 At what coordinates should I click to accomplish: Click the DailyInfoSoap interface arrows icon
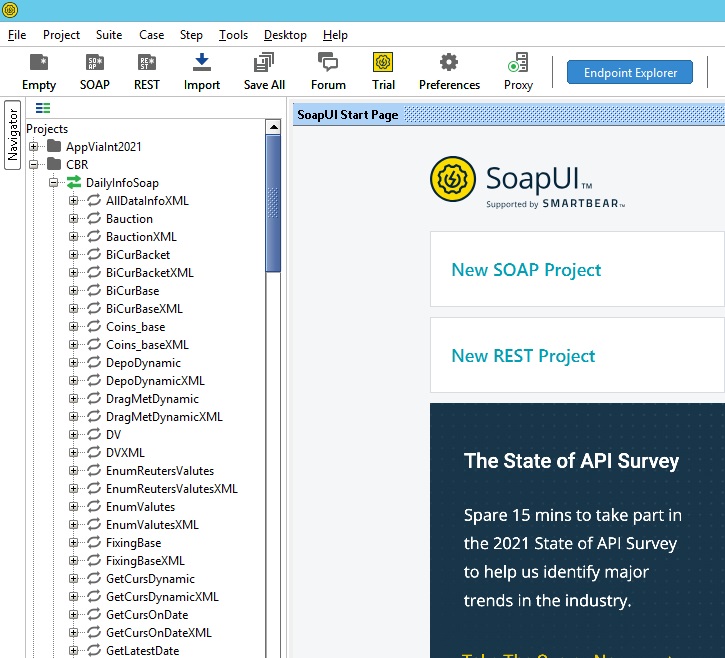point(74,182)
